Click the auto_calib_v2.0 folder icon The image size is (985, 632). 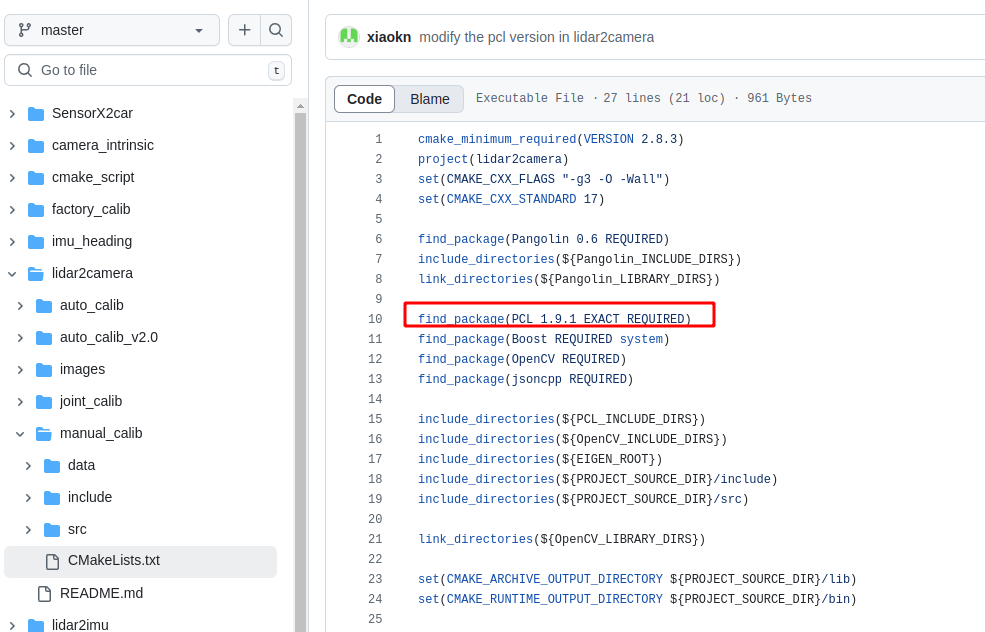click(44, 338)
